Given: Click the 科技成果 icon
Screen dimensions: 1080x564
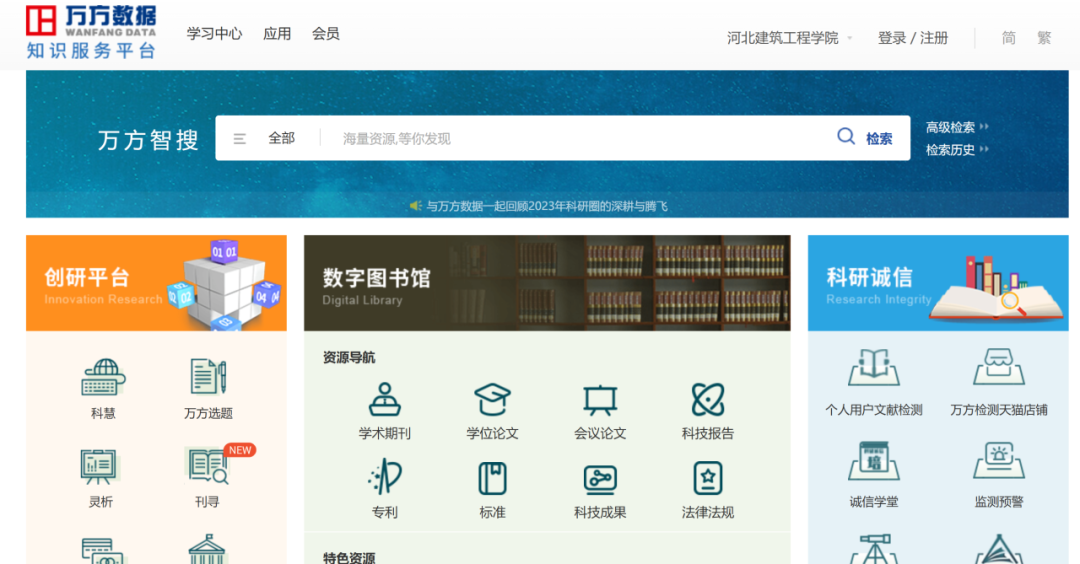Looking at the screenshot, I should point(600,480).
